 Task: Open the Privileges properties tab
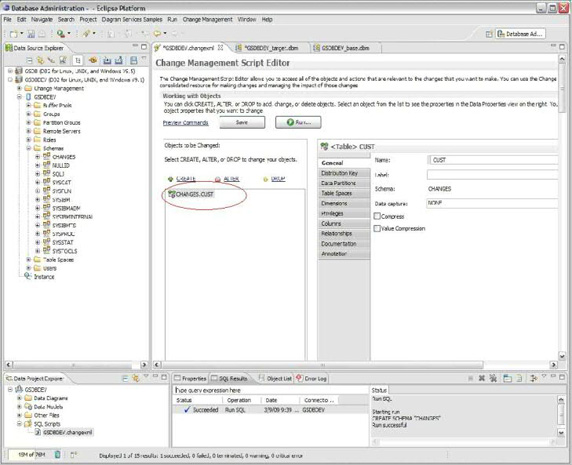344,213
